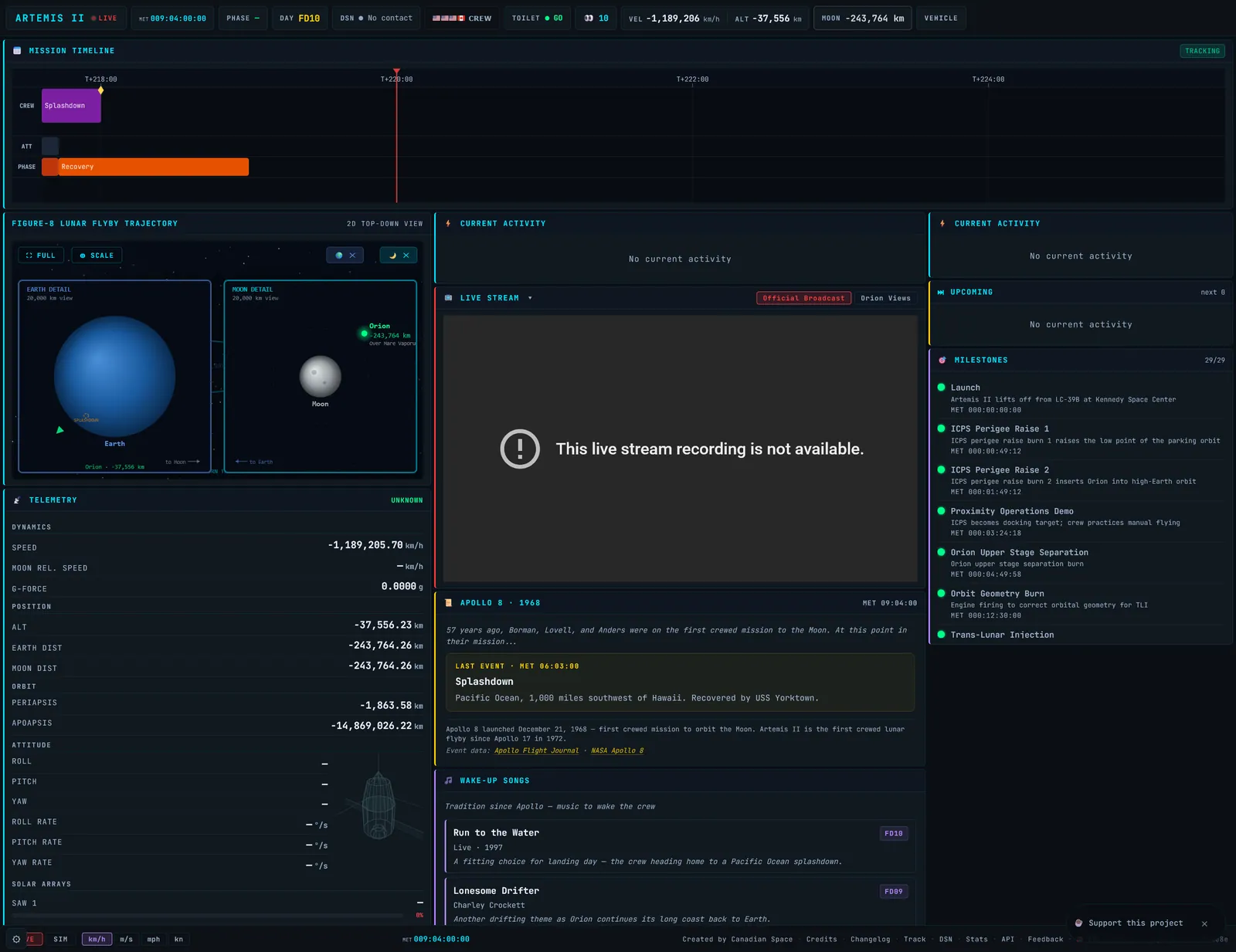This screenshot has width=1236, height=952.
Task: Click the green Orion marker near Moon
Action: tap(364, 334)
